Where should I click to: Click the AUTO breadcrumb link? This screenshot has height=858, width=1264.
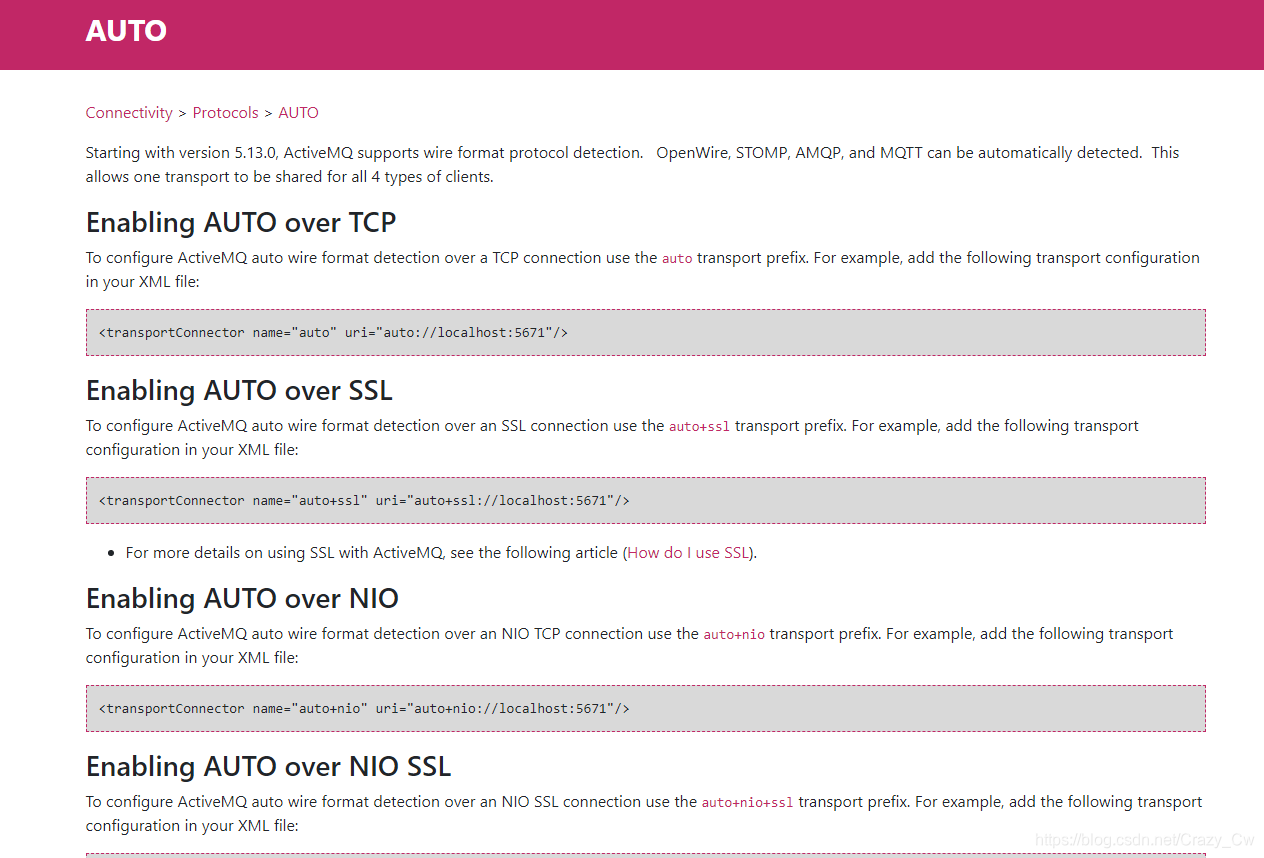pos(298,113)
